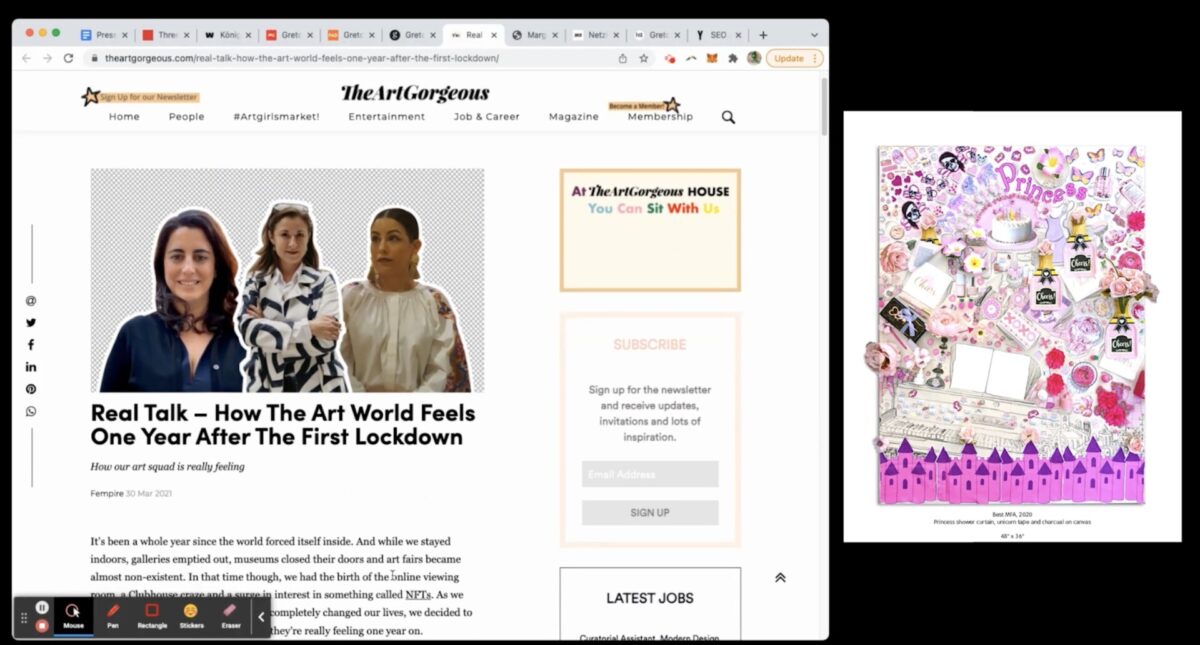Select the Rectangle annotation tool

[152, 616]
